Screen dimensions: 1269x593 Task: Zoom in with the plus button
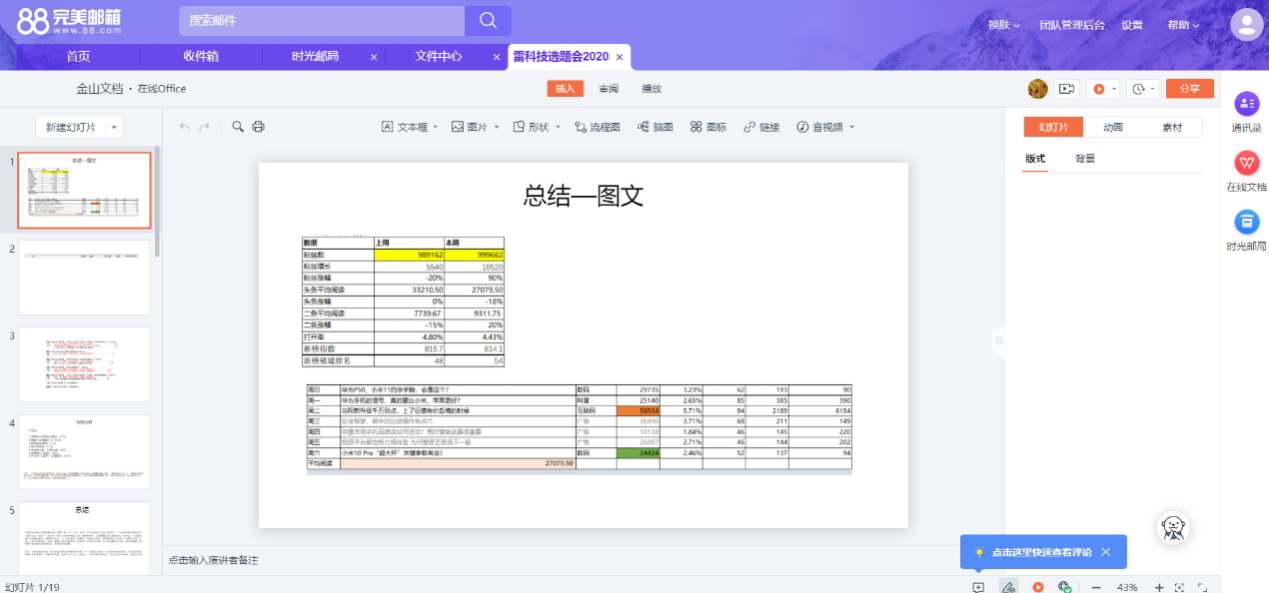point(1159,587)
